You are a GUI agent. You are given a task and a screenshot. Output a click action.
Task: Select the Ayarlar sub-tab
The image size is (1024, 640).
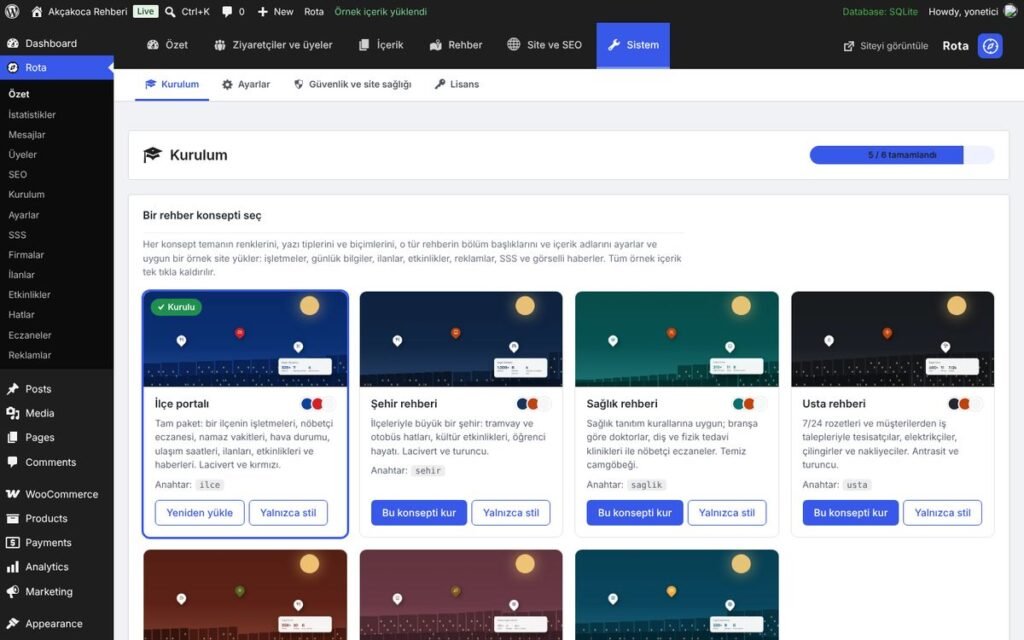coord(246,84)
